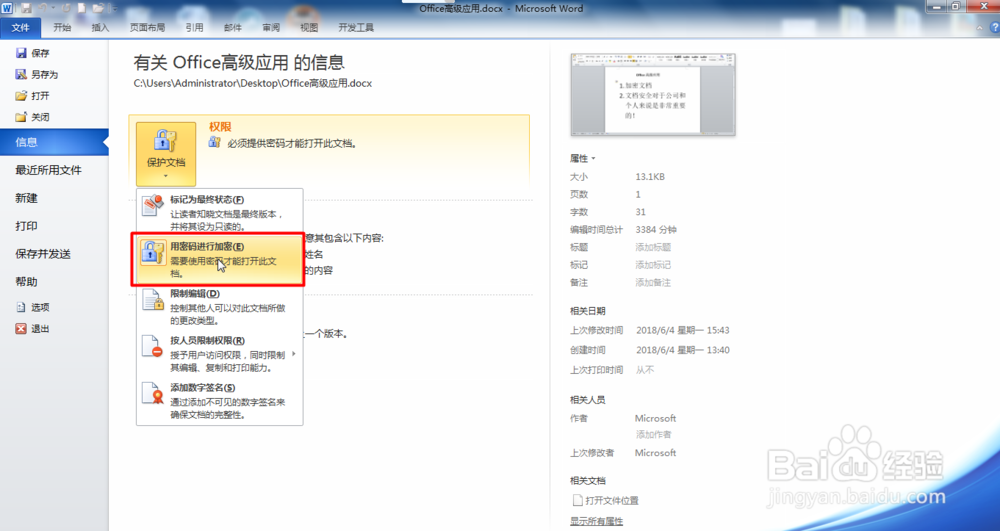Click the 权限 heading text

[x=220, y=127]
